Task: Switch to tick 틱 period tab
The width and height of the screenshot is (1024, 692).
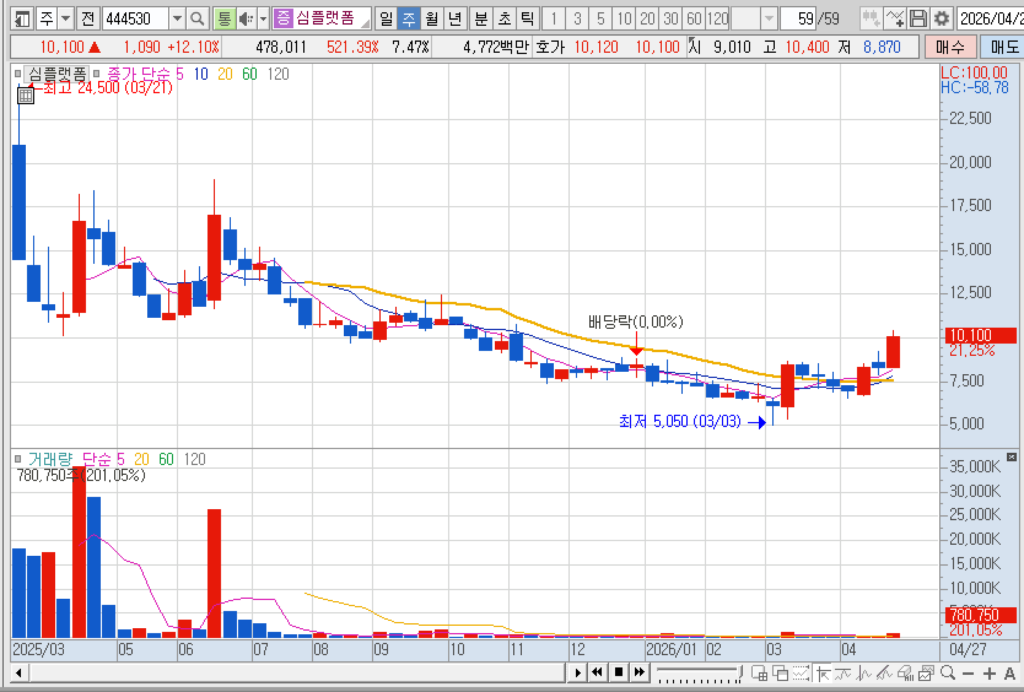Action: pyautogui.click(x=526, y=19)
